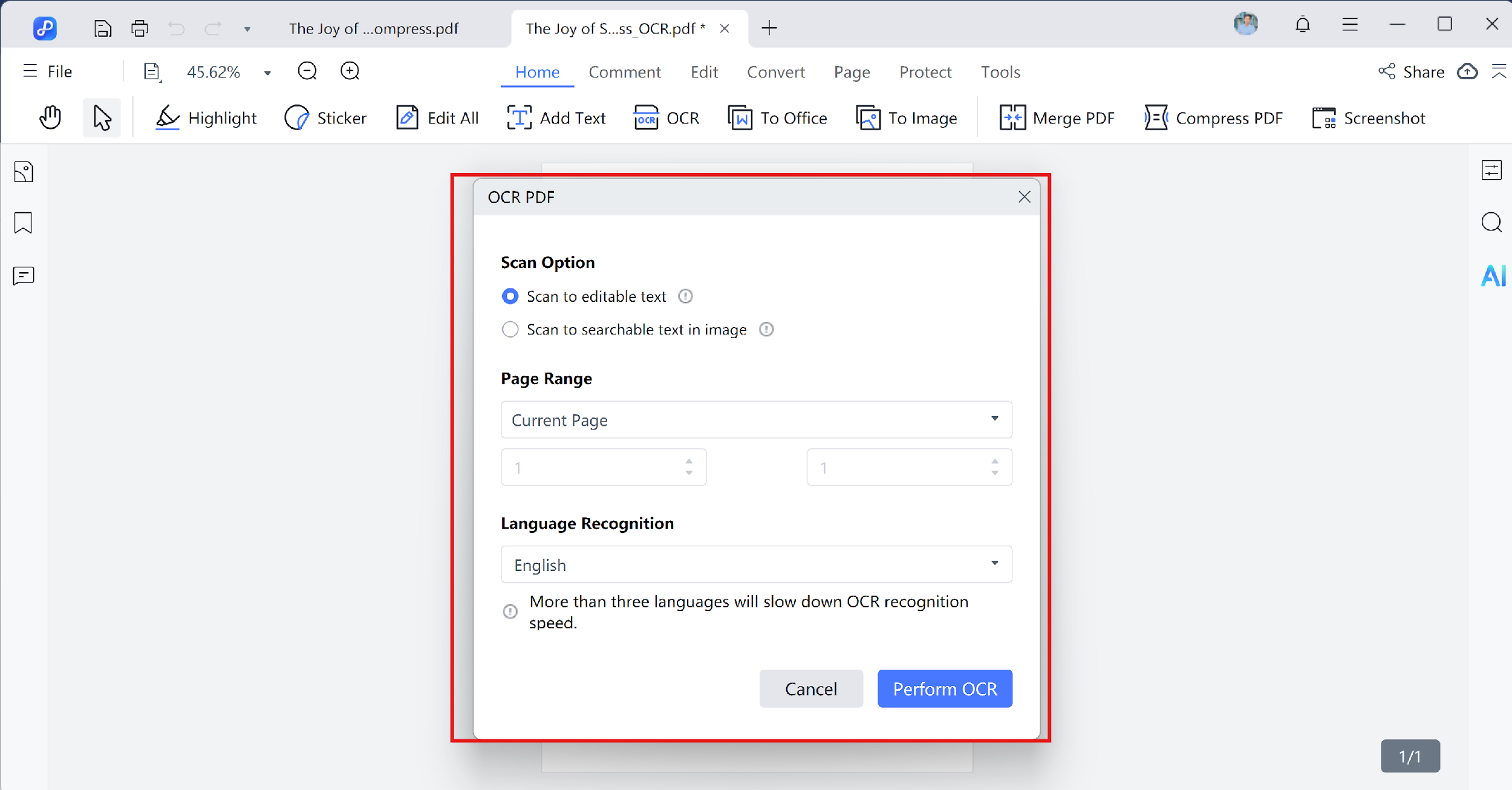Screen dimensions: 1512x790
Task: Click the zoom out magnifier icon
Action: click(x=307, y=71)
